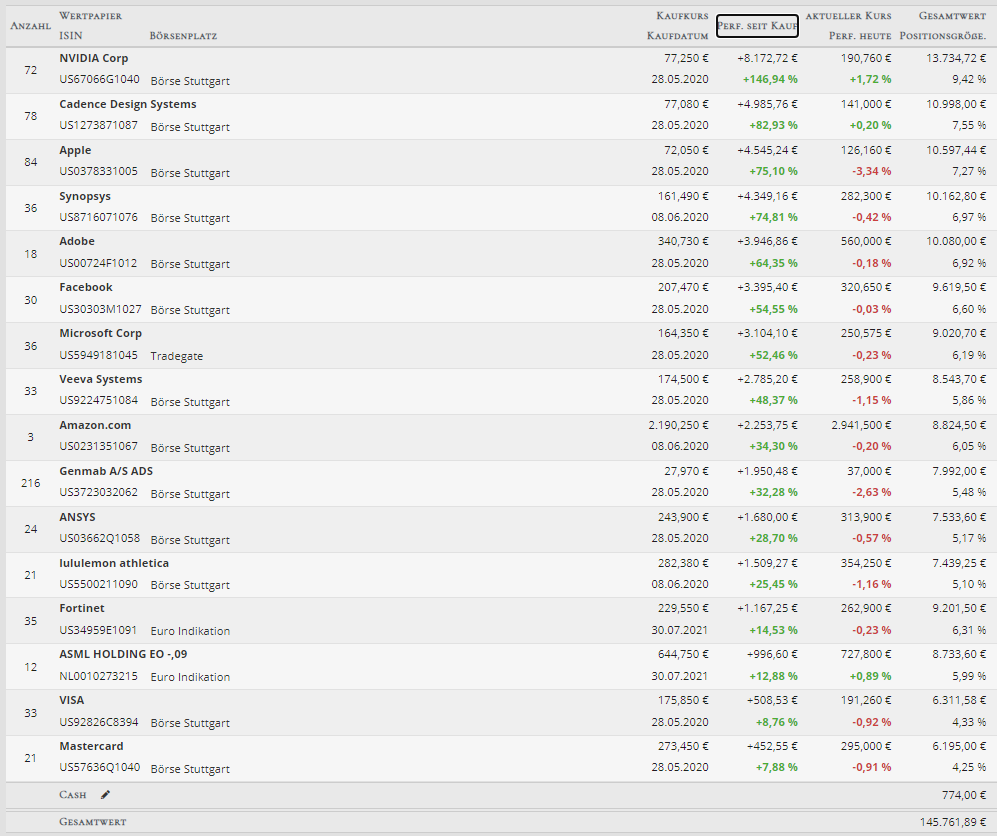Click Apple's -3,34 % daily performance
This screenshot has height=836, width=997.
[872, 171]
